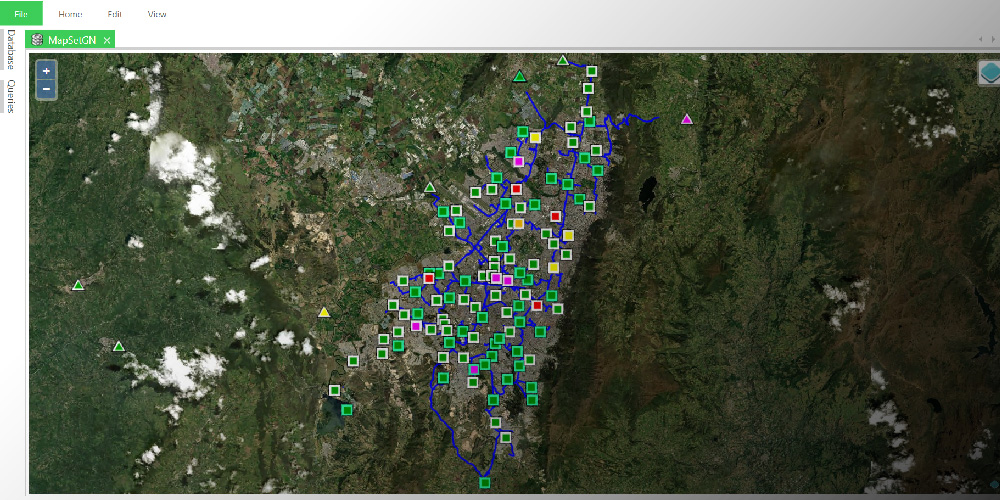Click the green square marker beside the lake
The width and height of the screenshot is (1000, 500).
347,409
